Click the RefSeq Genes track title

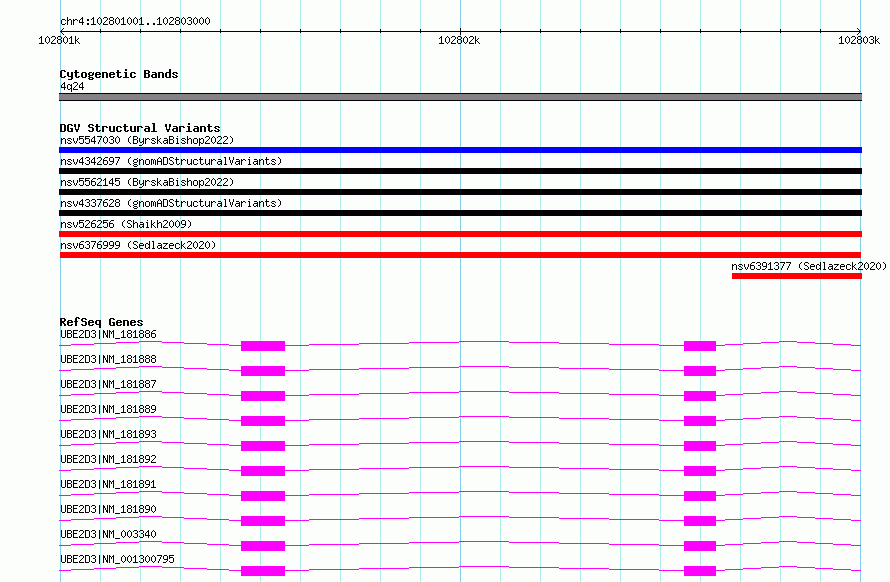pyautogui.click(x=101, y=322)
